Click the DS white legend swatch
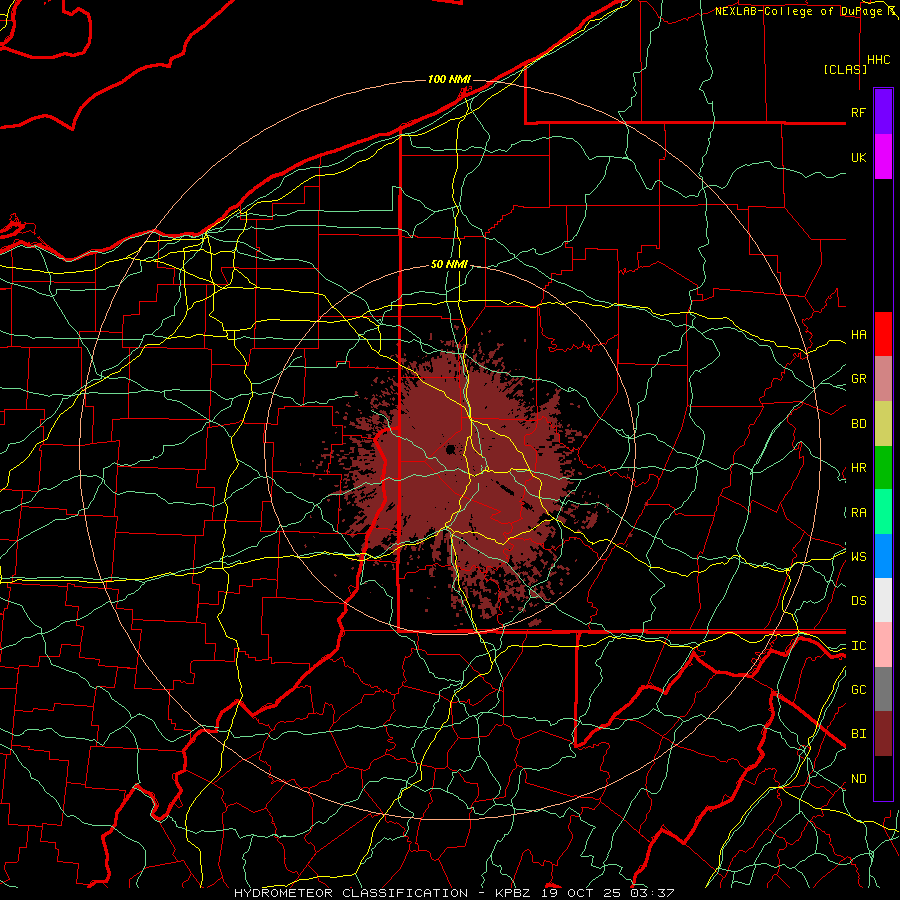 coord(883,600)
